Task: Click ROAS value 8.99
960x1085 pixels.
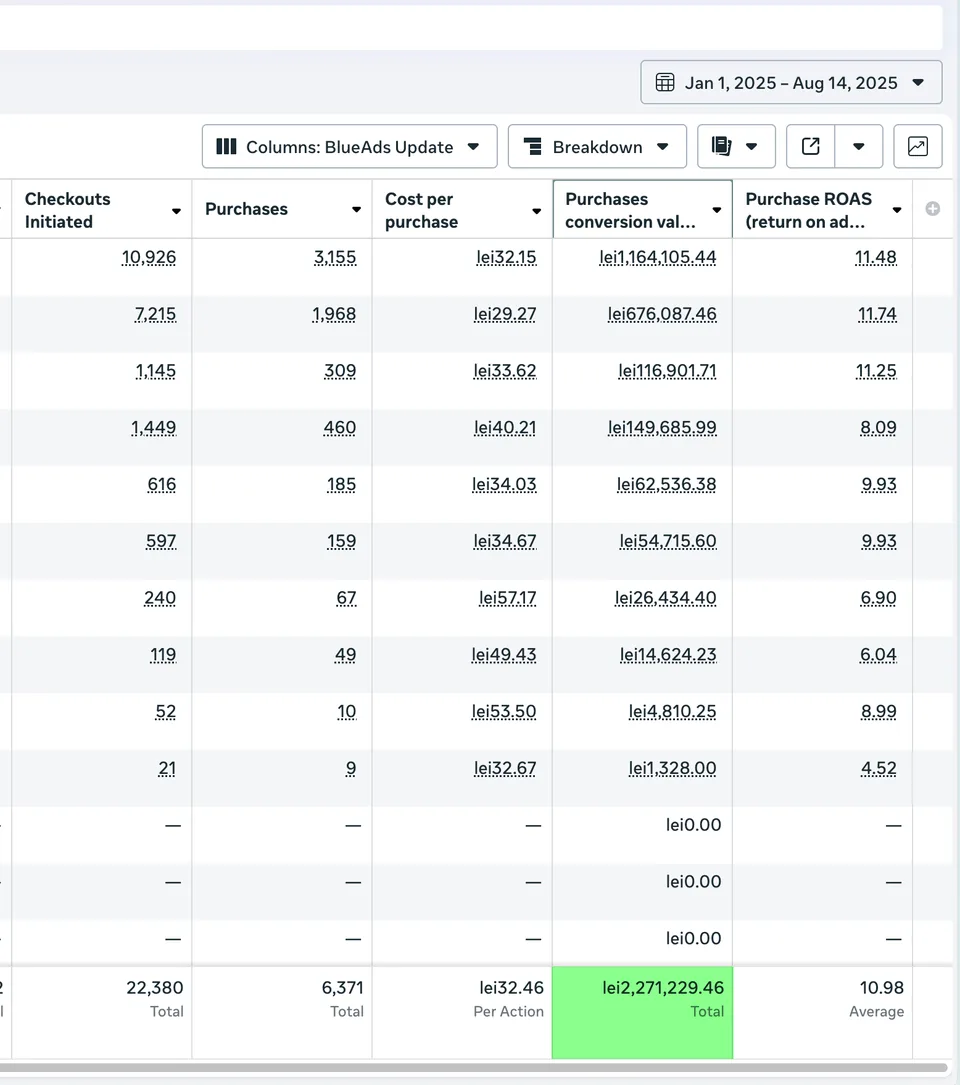Action: [878, 711]
